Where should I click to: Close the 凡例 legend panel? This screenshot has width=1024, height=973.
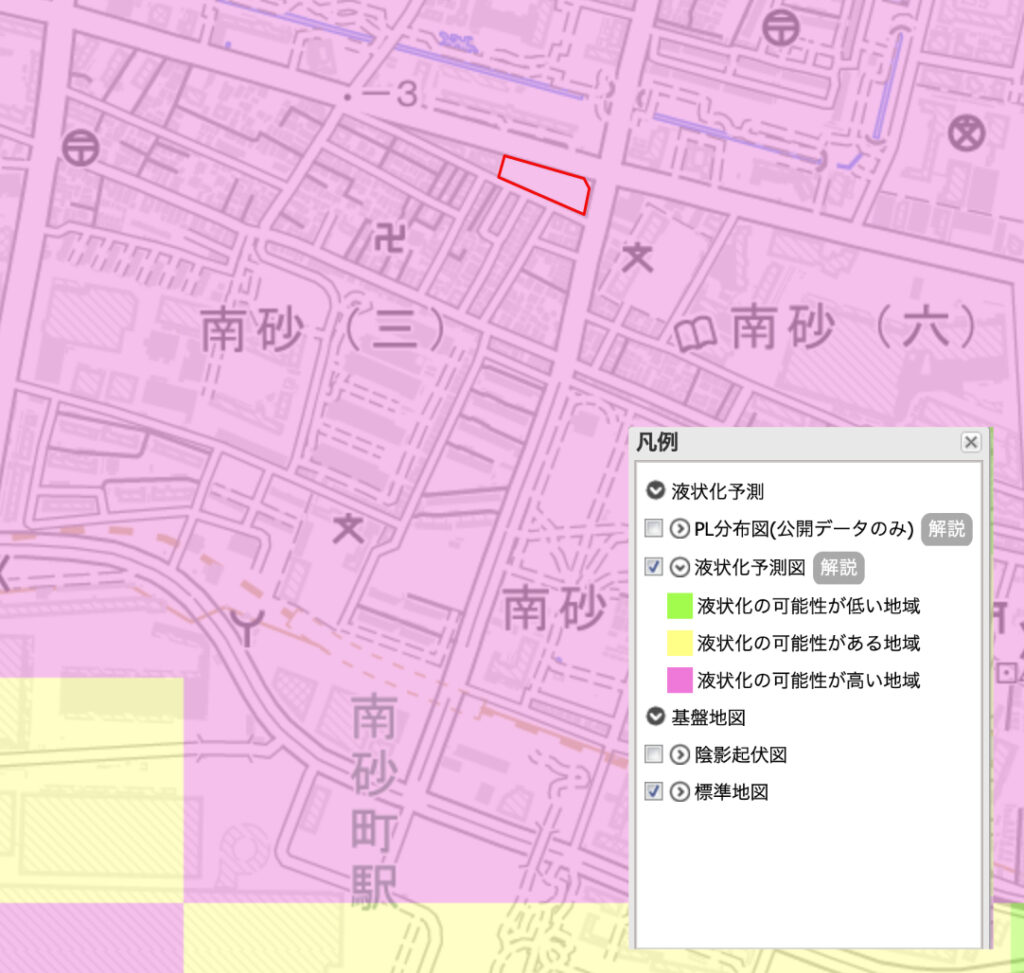click(969, 442)
